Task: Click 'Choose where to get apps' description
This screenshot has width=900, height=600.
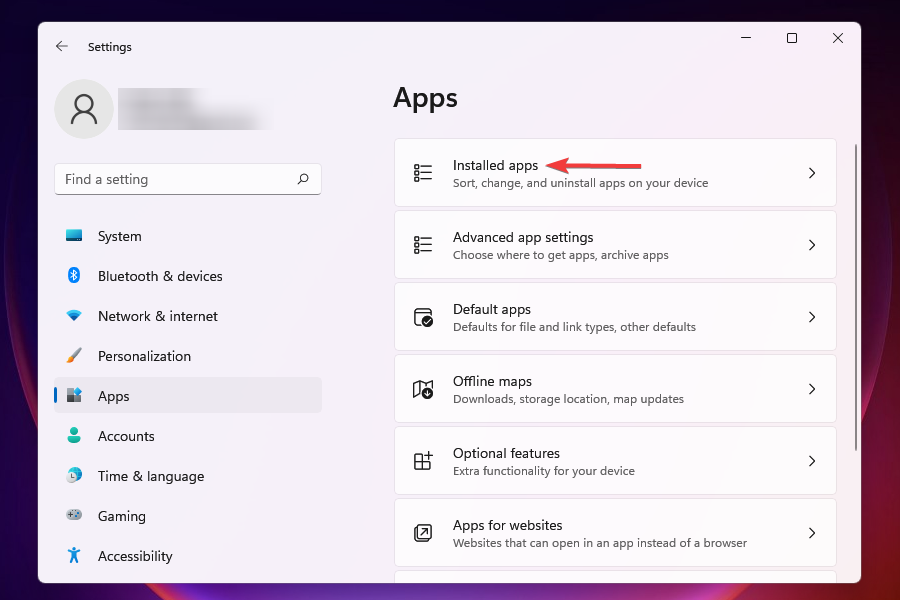Action: pos(561,255)
